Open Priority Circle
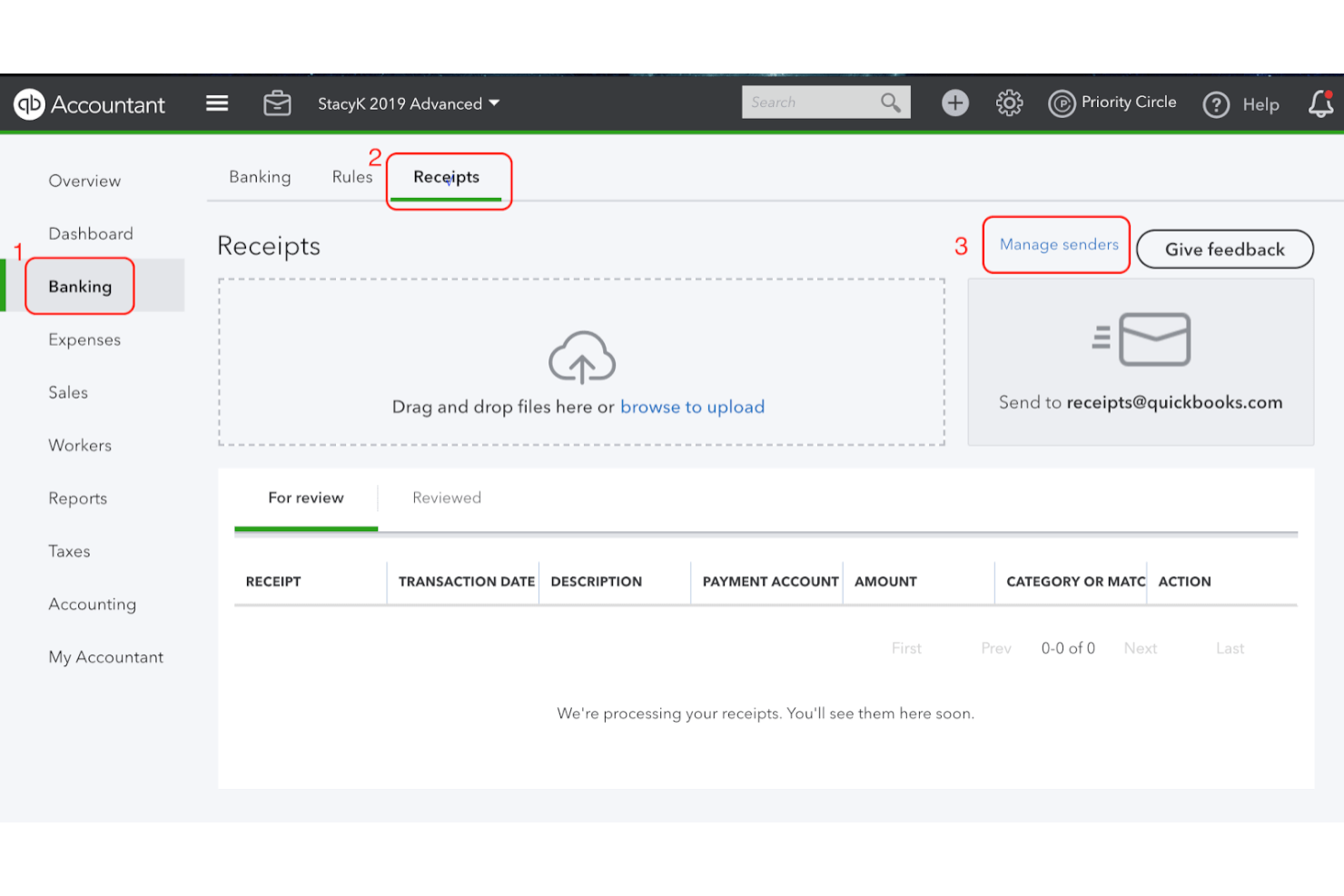Viewport: 1344px width, 896px height. [1112, 103]
